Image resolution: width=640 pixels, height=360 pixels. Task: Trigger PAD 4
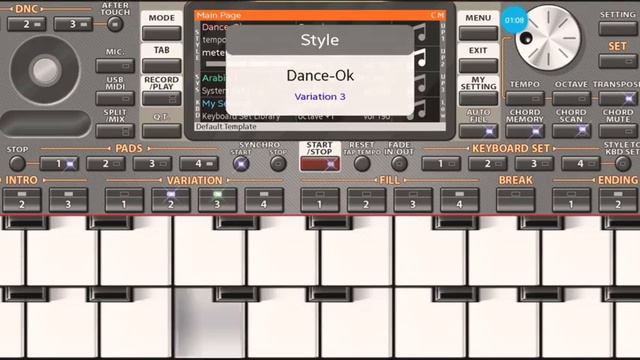coord(199,164)
